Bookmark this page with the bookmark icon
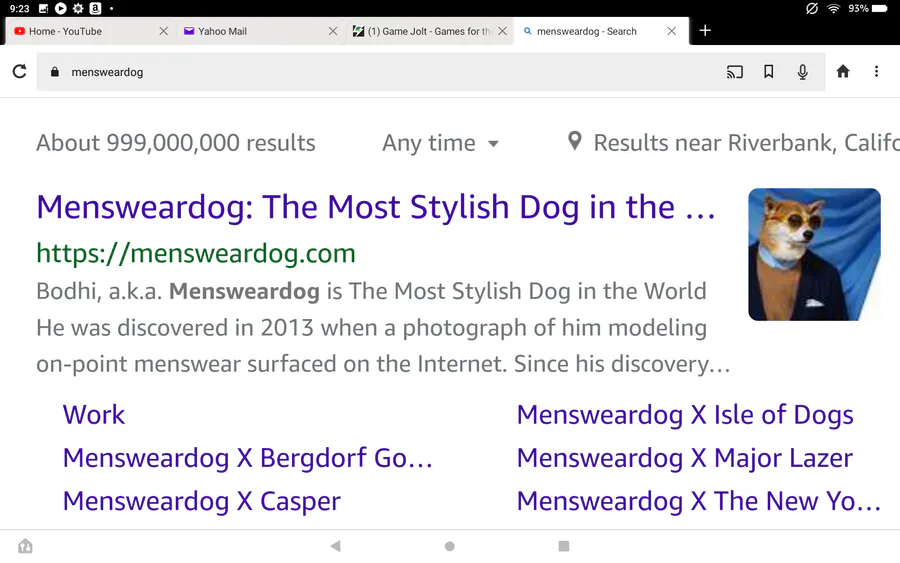This screenshot has width=900, height=563. (769, 72)
